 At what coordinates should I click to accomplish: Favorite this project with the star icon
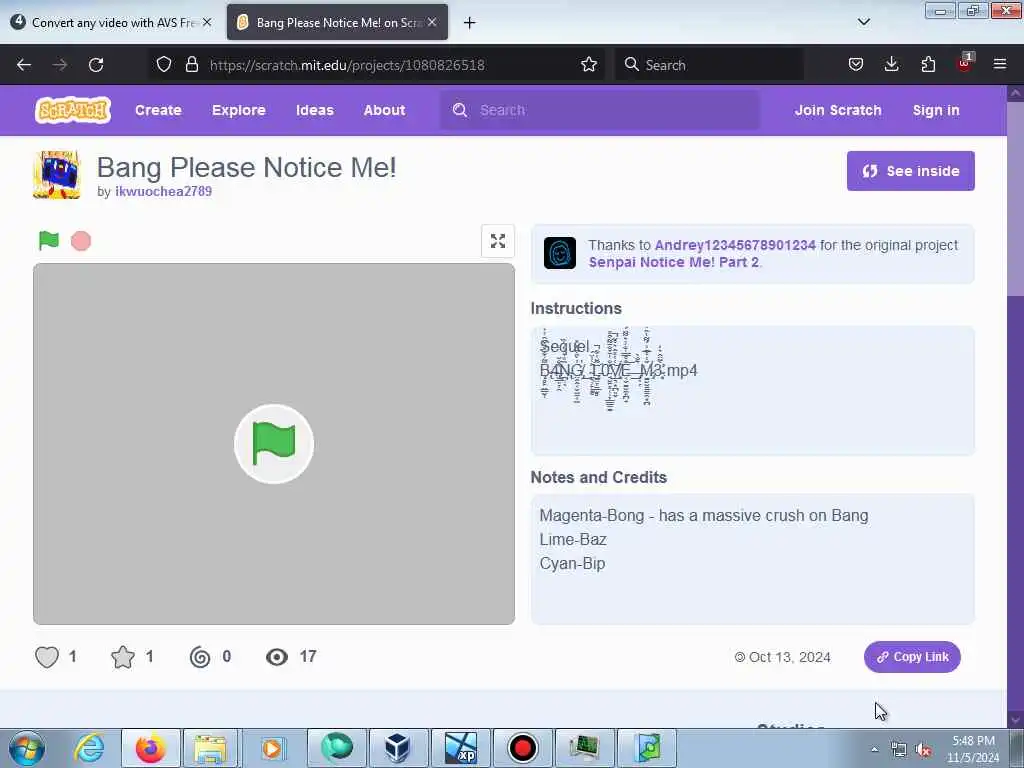click(123, 656)
